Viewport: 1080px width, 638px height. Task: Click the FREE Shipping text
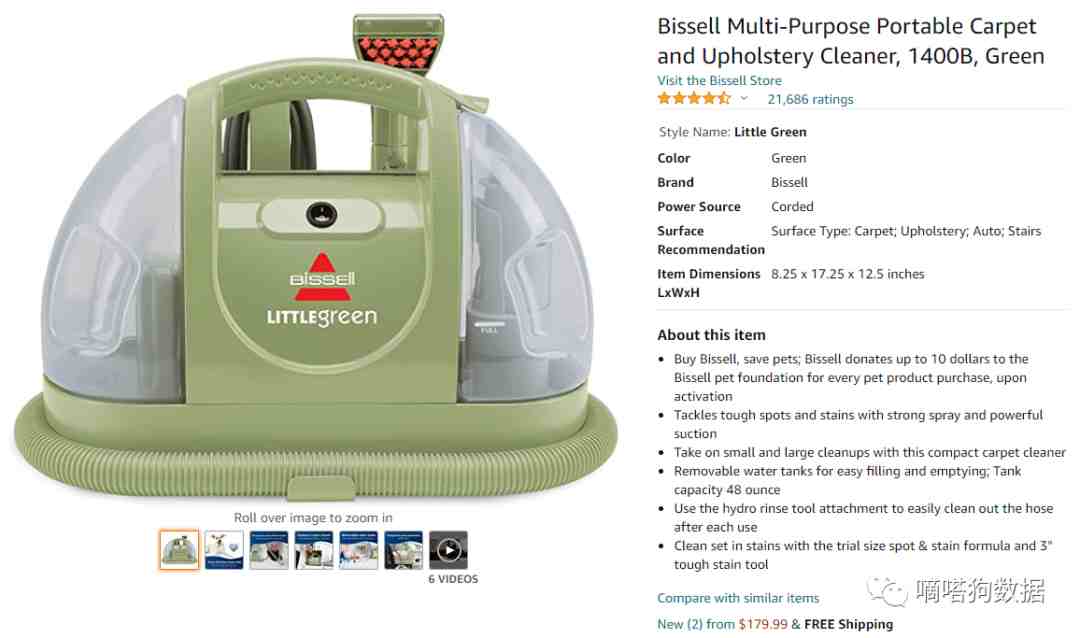click(x=848, y=624)
